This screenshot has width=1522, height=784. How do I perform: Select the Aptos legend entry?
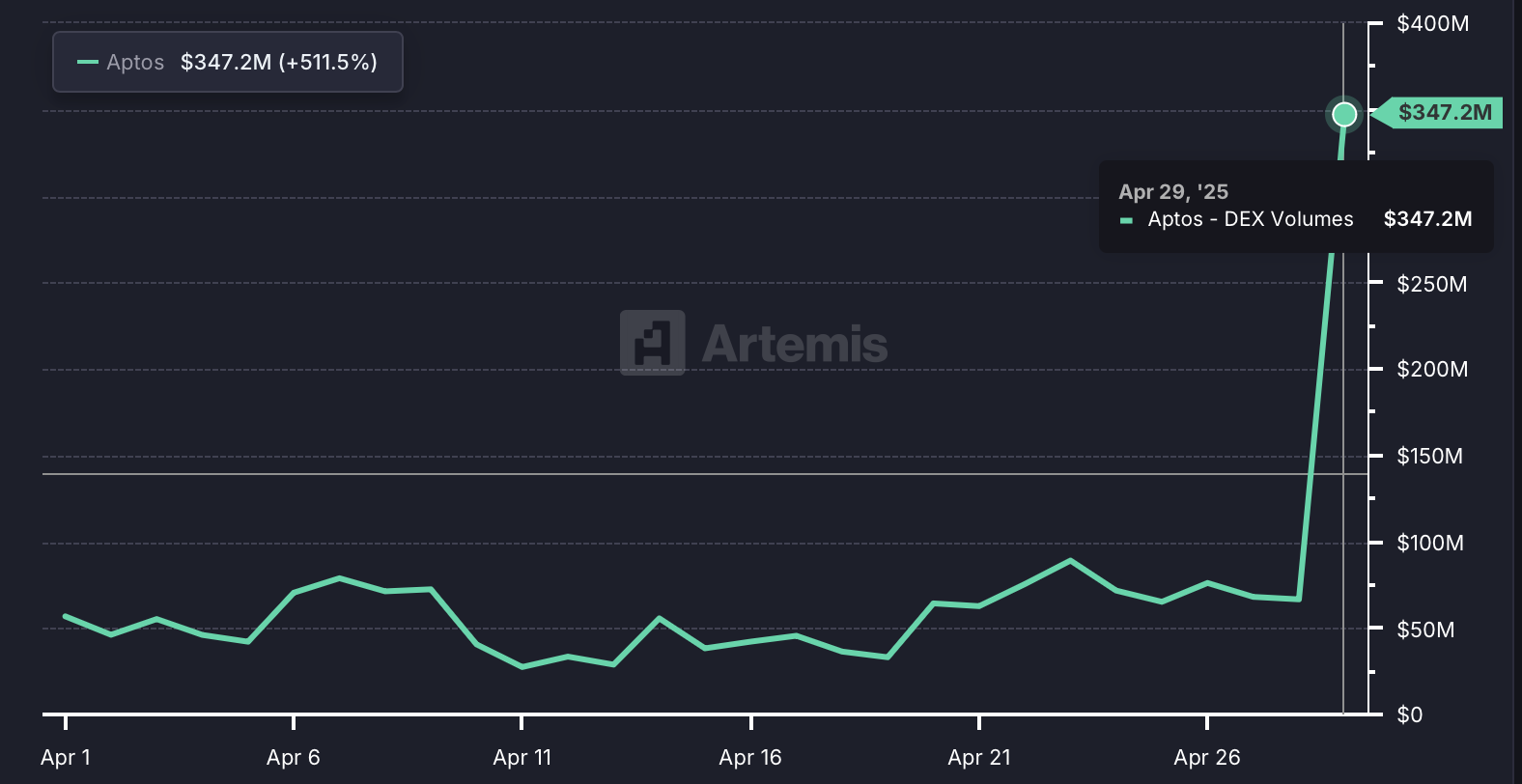(x=135, y=62)
